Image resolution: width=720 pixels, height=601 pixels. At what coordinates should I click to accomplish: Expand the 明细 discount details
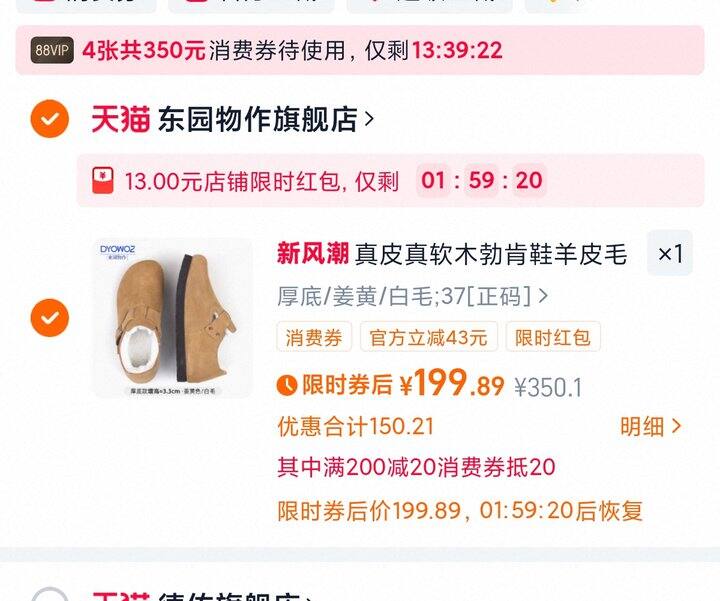[x=650, y=426]
